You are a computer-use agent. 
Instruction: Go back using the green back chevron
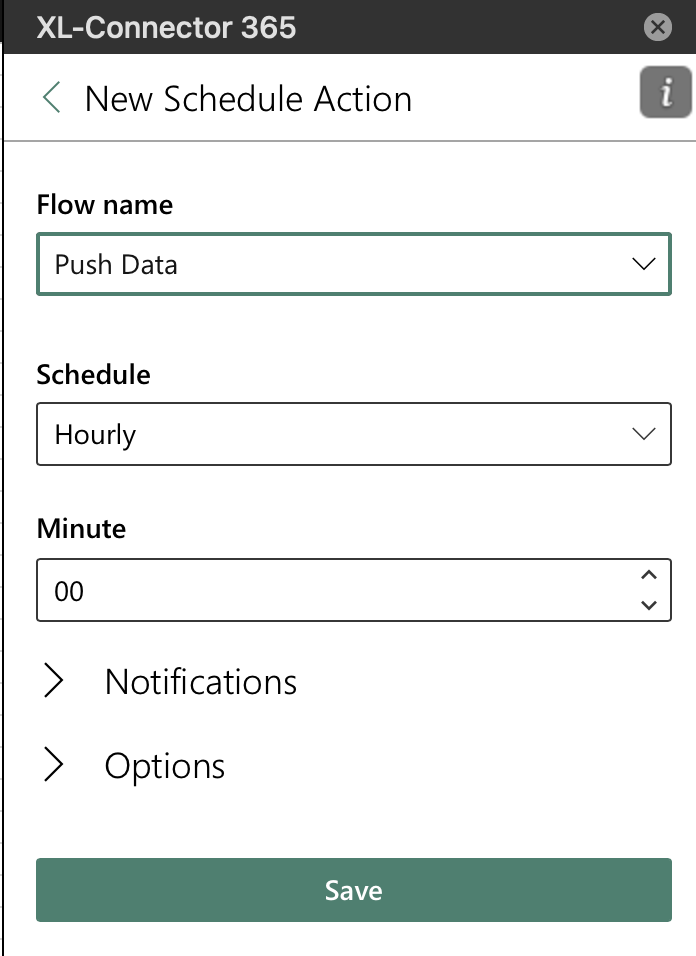tap(52, 98)
